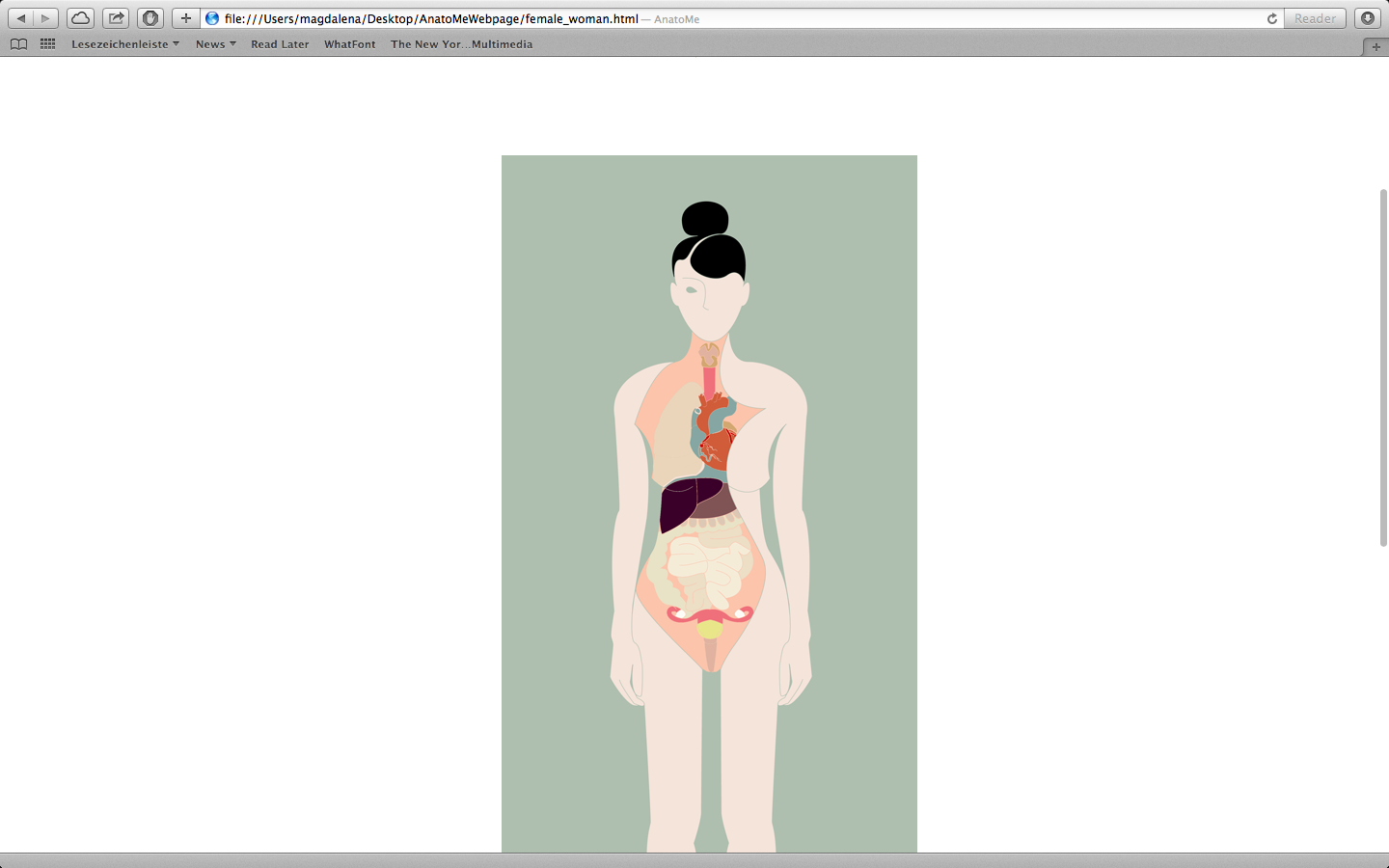This screenshot has height=868, width=1389.
Task: Open the Downloads arrow icon
Action: 1367,18
